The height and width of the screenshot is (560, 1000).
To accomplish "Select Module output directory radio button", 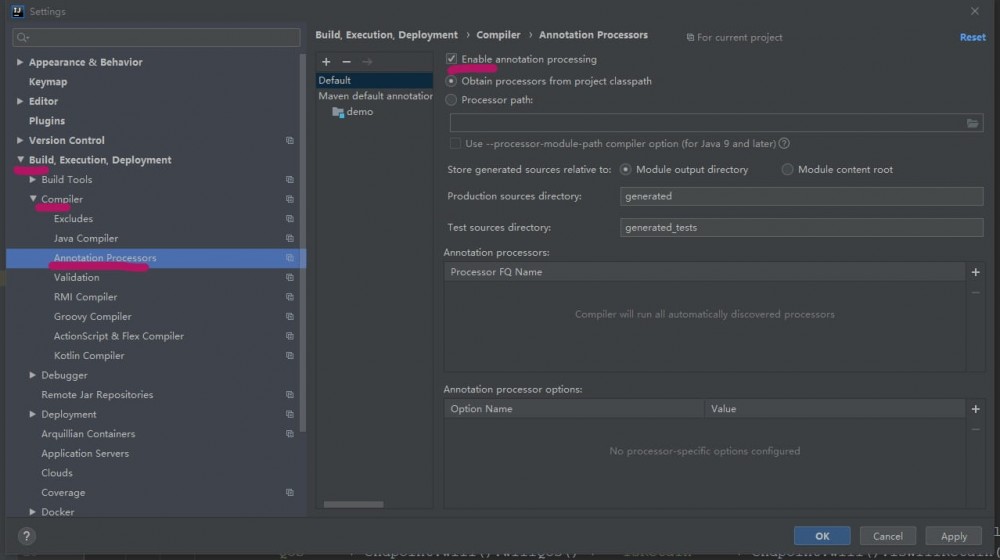I will coord(626,170).
